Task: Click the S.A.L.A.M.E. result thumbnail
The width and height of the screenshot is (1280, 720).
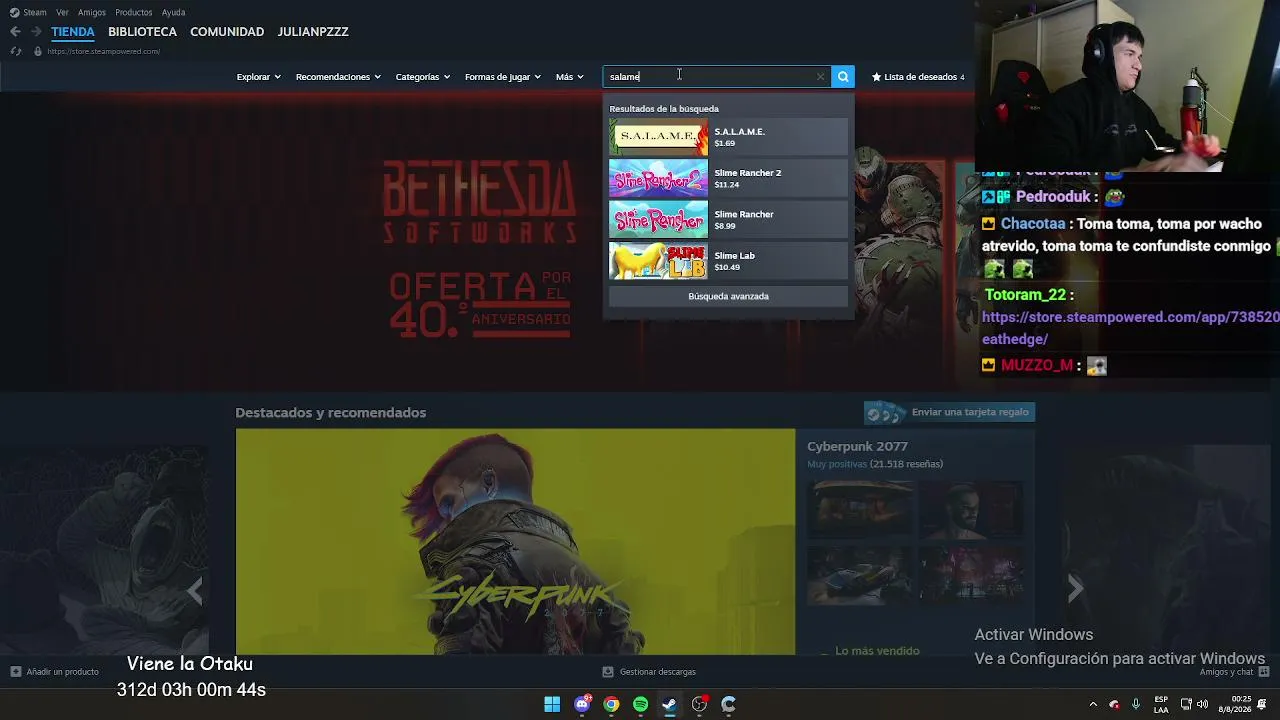Action: [x=658, y=137]
